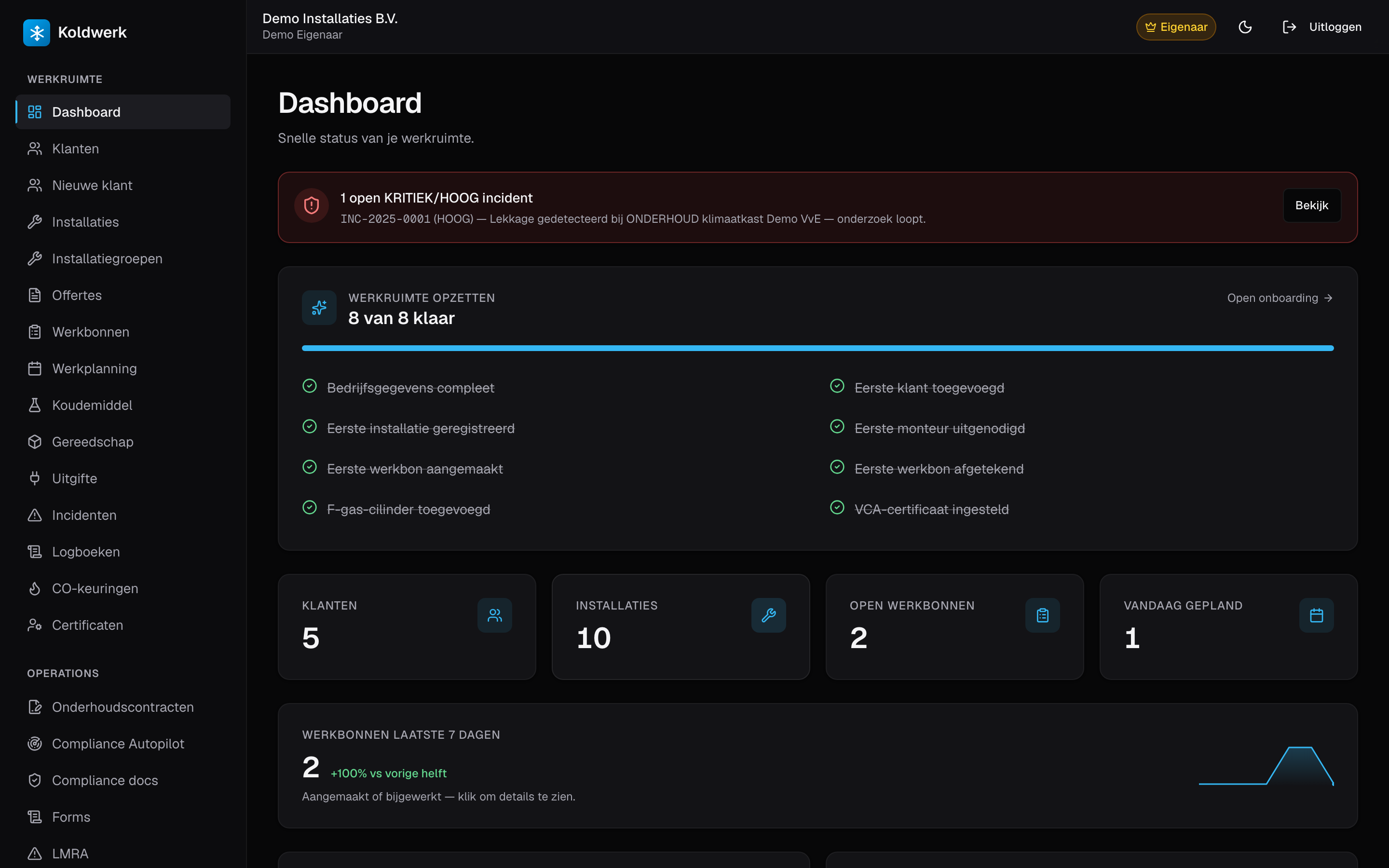The height and width of the screenshot is (868, 1389).
Task: Click the Open Werkbonnen card showing 2
Action: (954, 627)
